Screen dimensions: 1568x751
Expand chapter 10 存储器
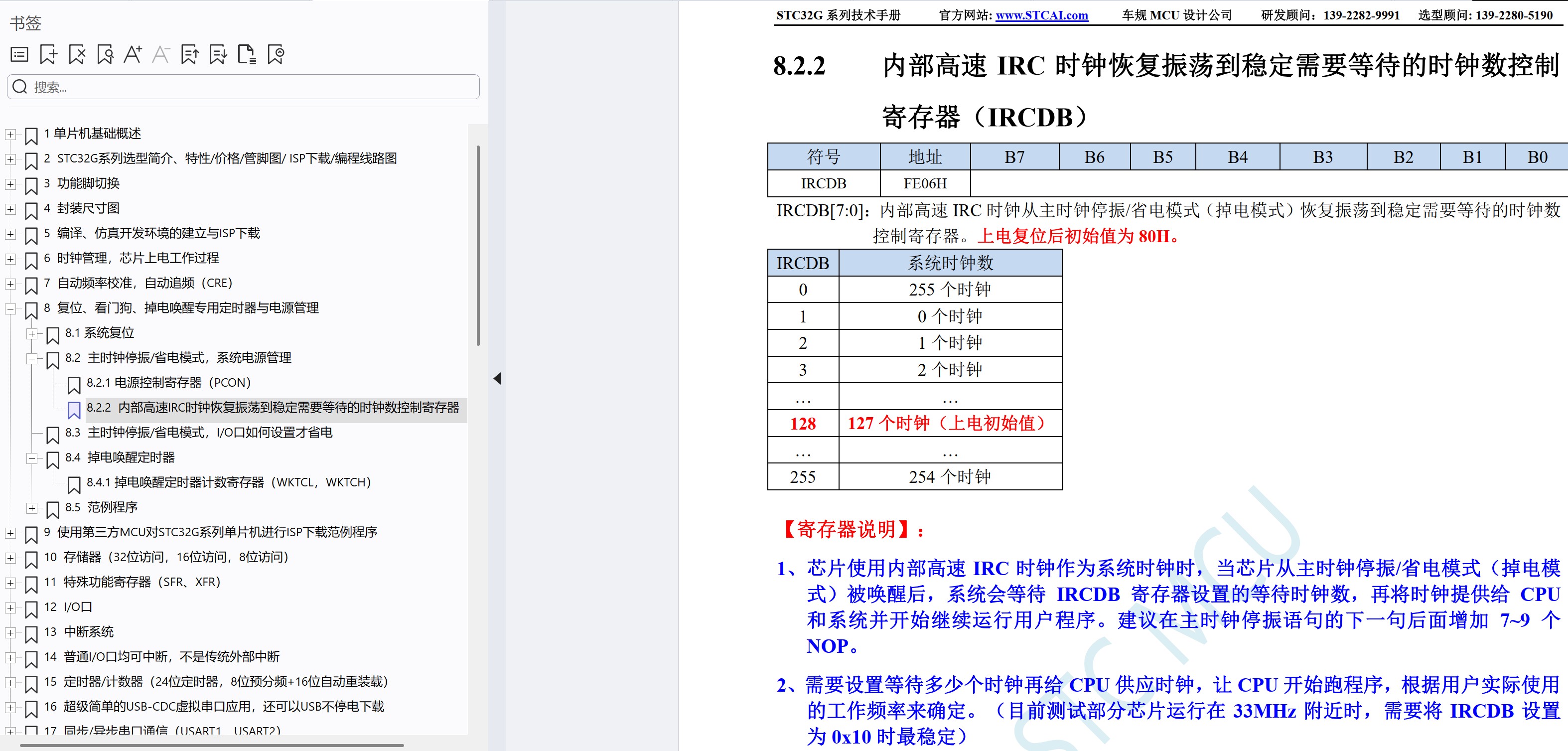pyautogui.click(x=10, y=558)
